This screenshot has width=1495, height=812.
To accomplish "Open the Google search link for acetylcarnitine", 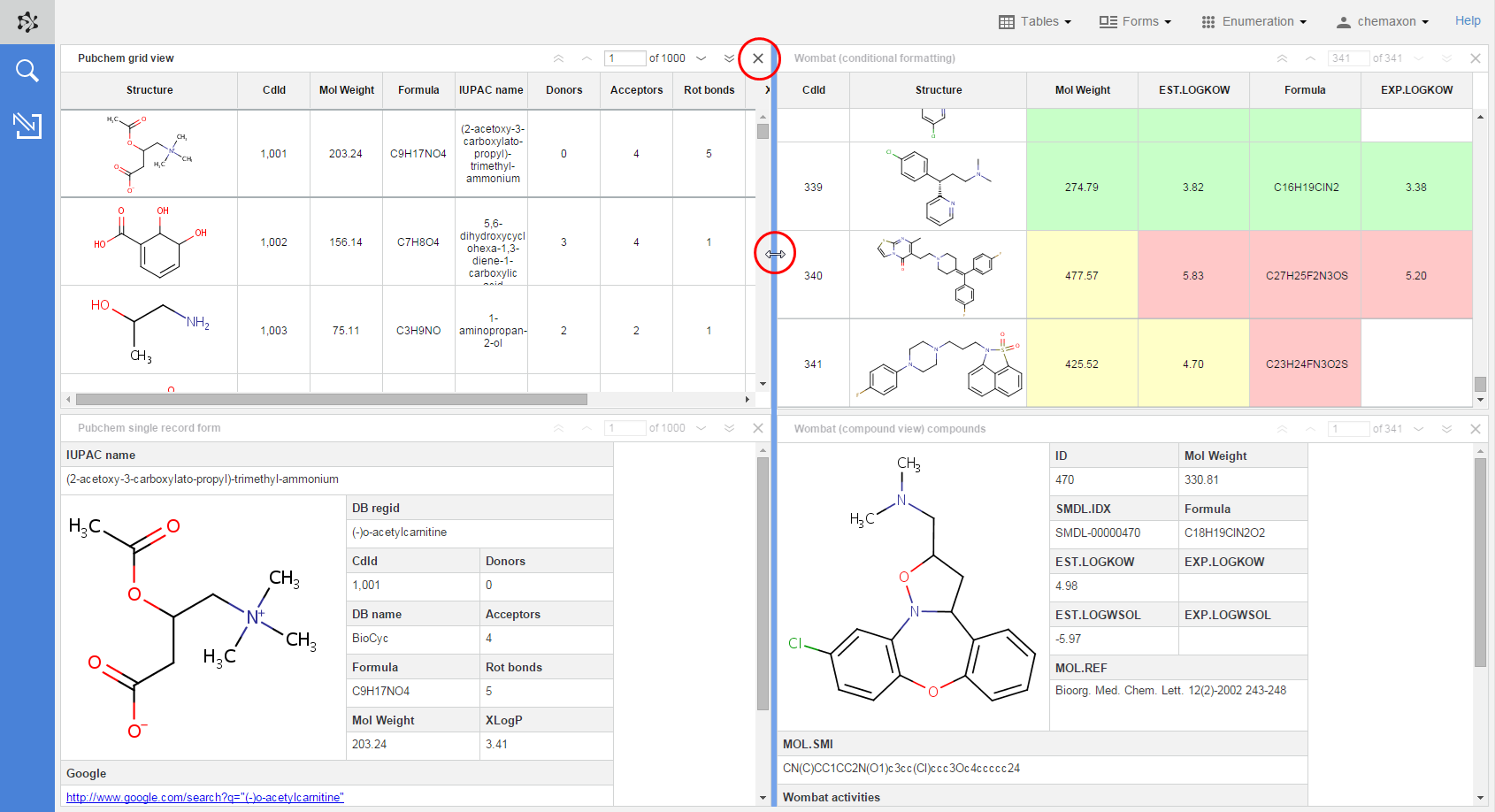I will 205,797.
